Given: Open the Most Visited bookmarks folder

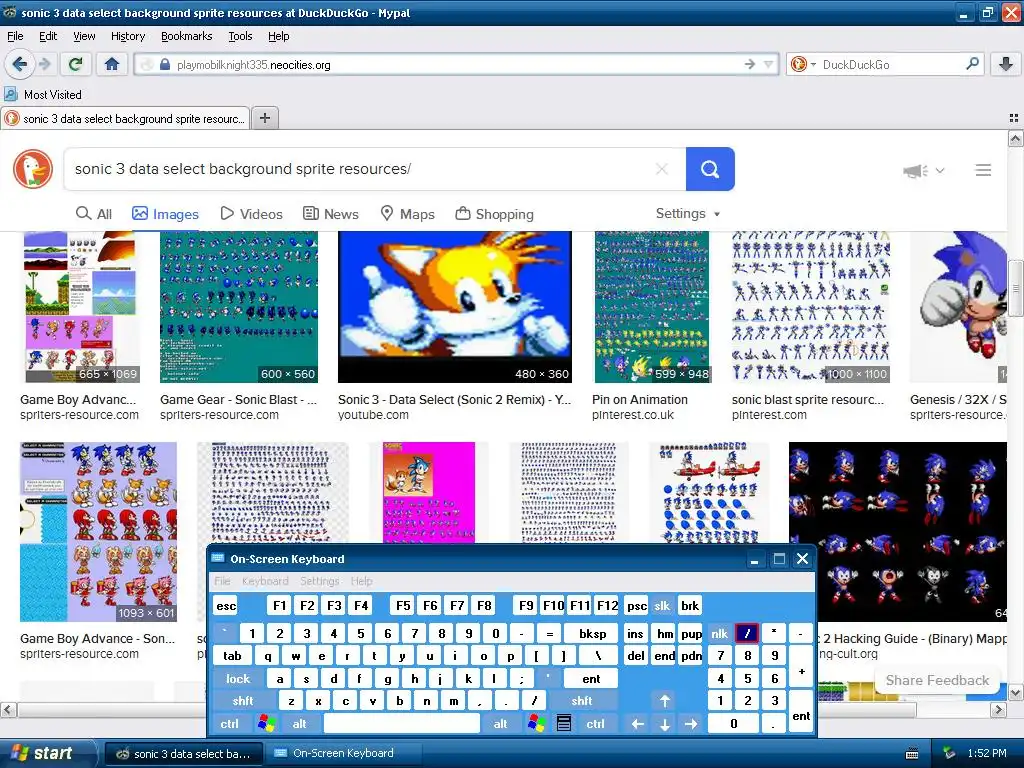Looking at the screenshot, I should (x=43, y=95).
